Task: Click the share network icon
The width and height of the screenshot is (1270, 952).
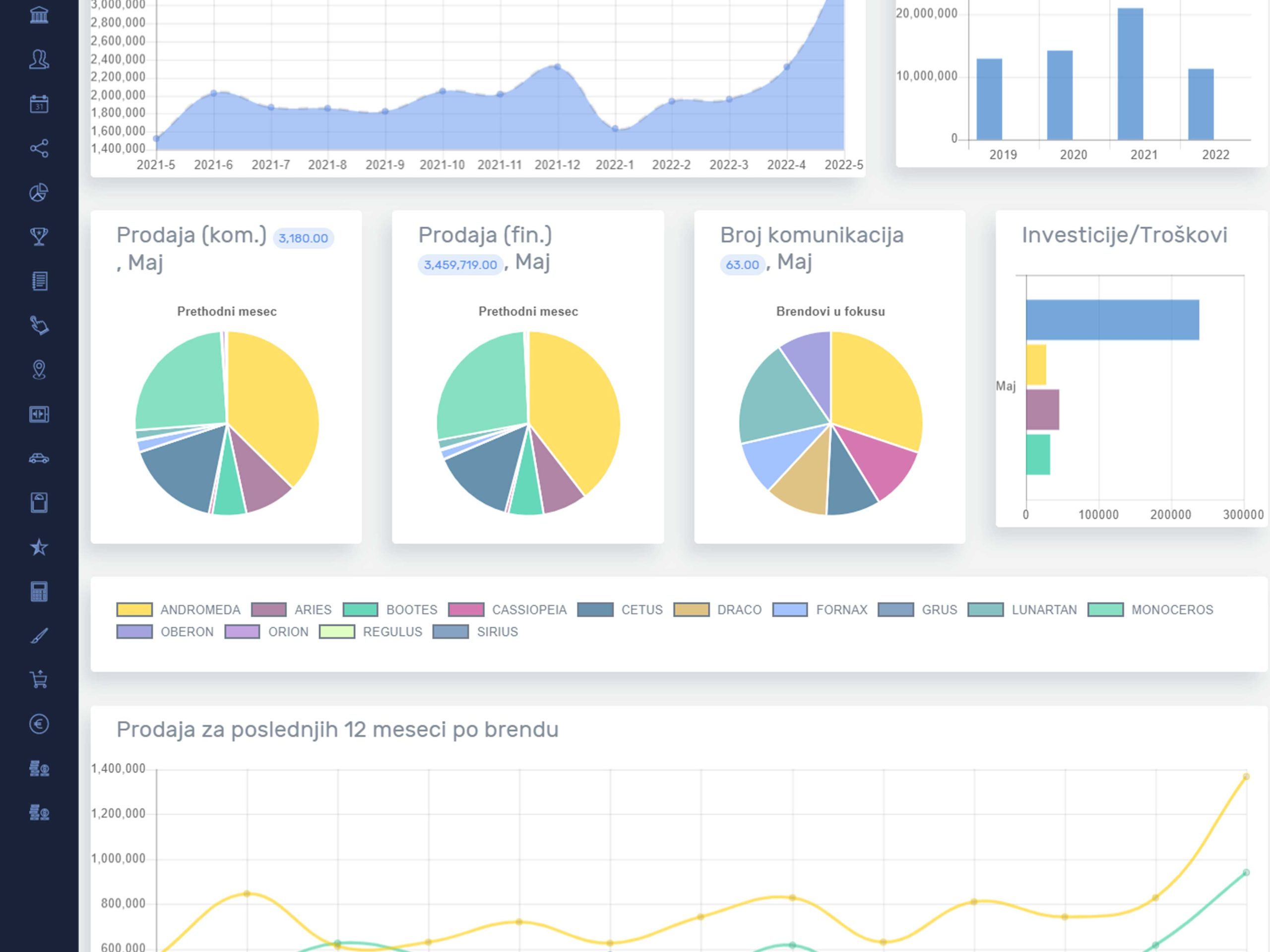Action: coord(39,149)
